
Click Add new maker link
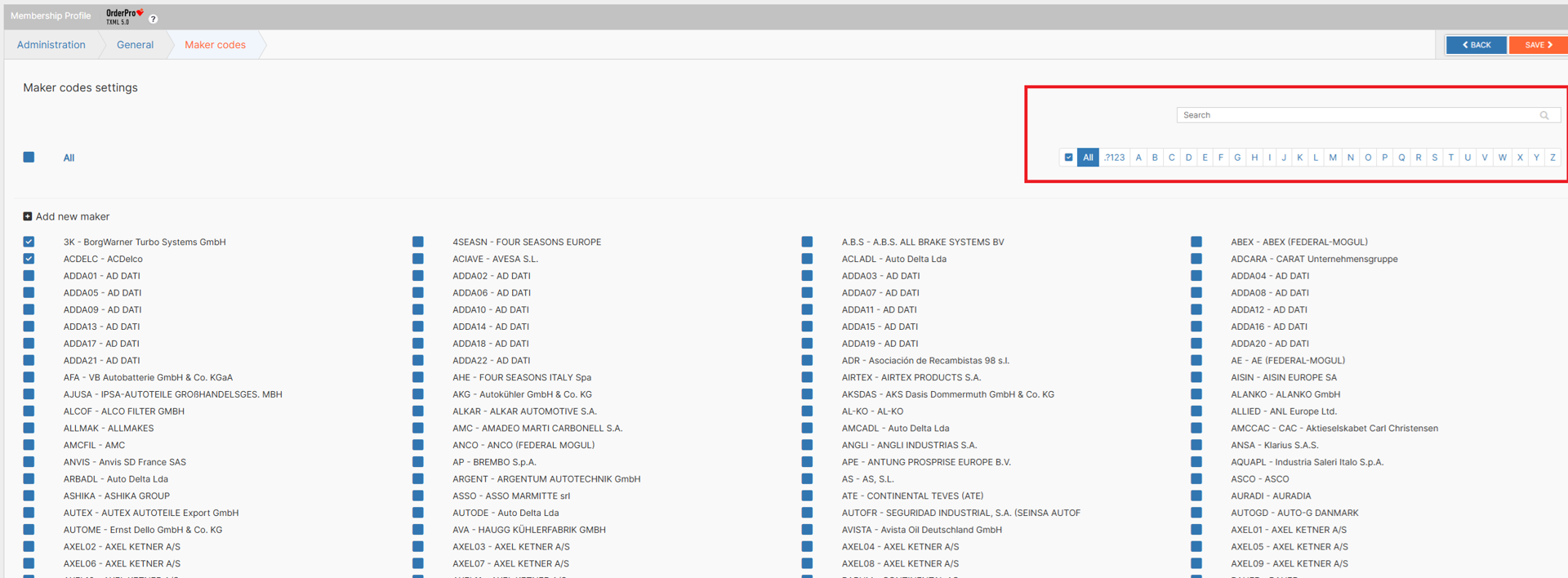72,216
